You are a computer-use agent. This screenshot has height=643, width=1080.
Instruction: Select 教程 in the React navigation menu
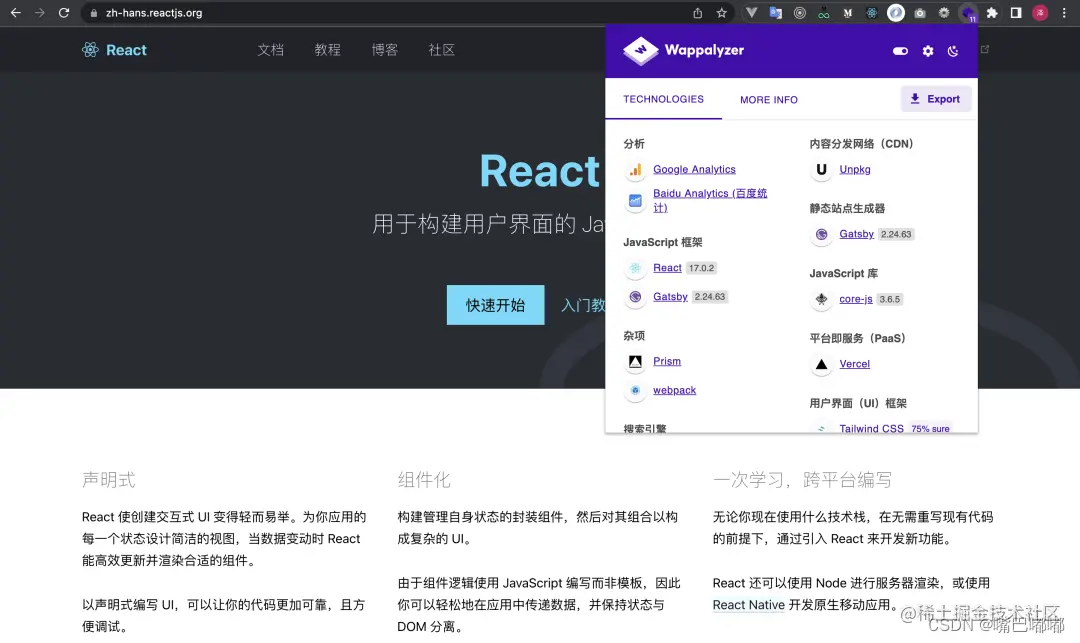[327, 49]
